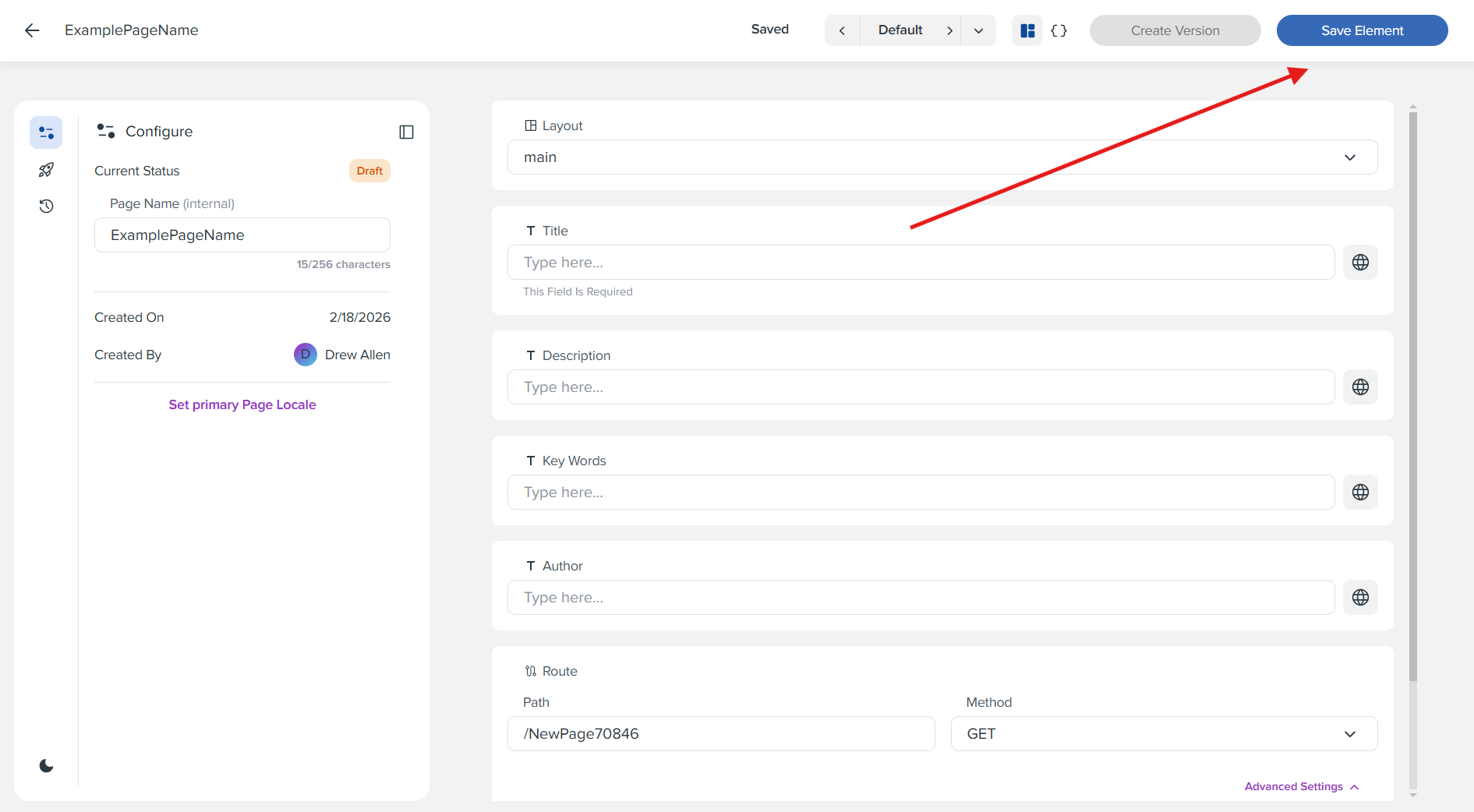Click the Save Element button
This screenshot has height=812, width=1474.
tap(1362, 30)
